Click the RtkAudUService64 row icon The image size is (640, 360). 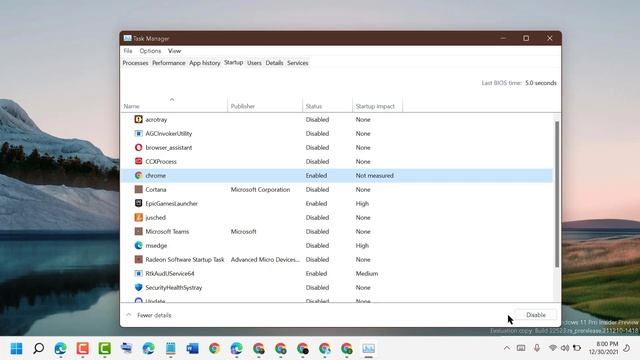(138, 273)
